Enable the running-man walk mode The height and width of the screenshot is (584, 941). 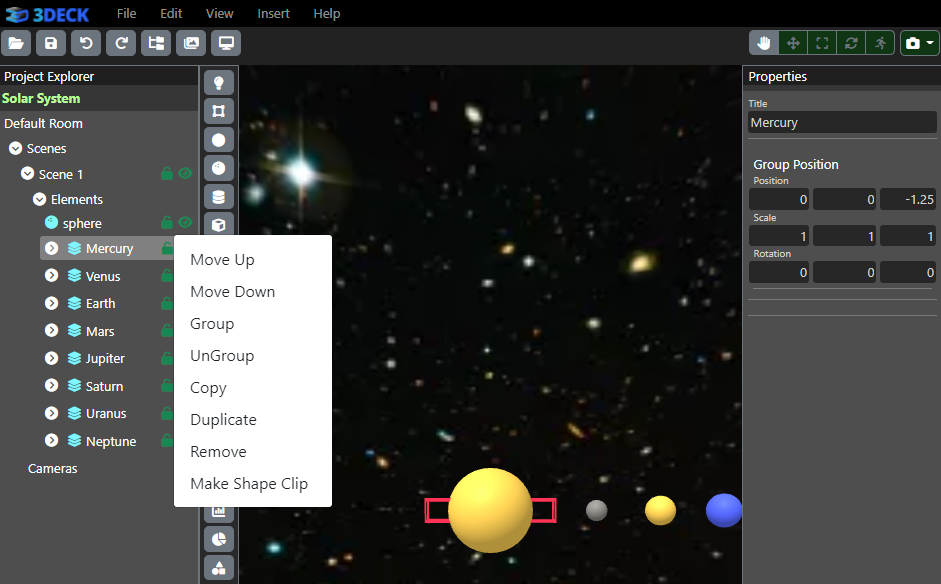[880, 43]
